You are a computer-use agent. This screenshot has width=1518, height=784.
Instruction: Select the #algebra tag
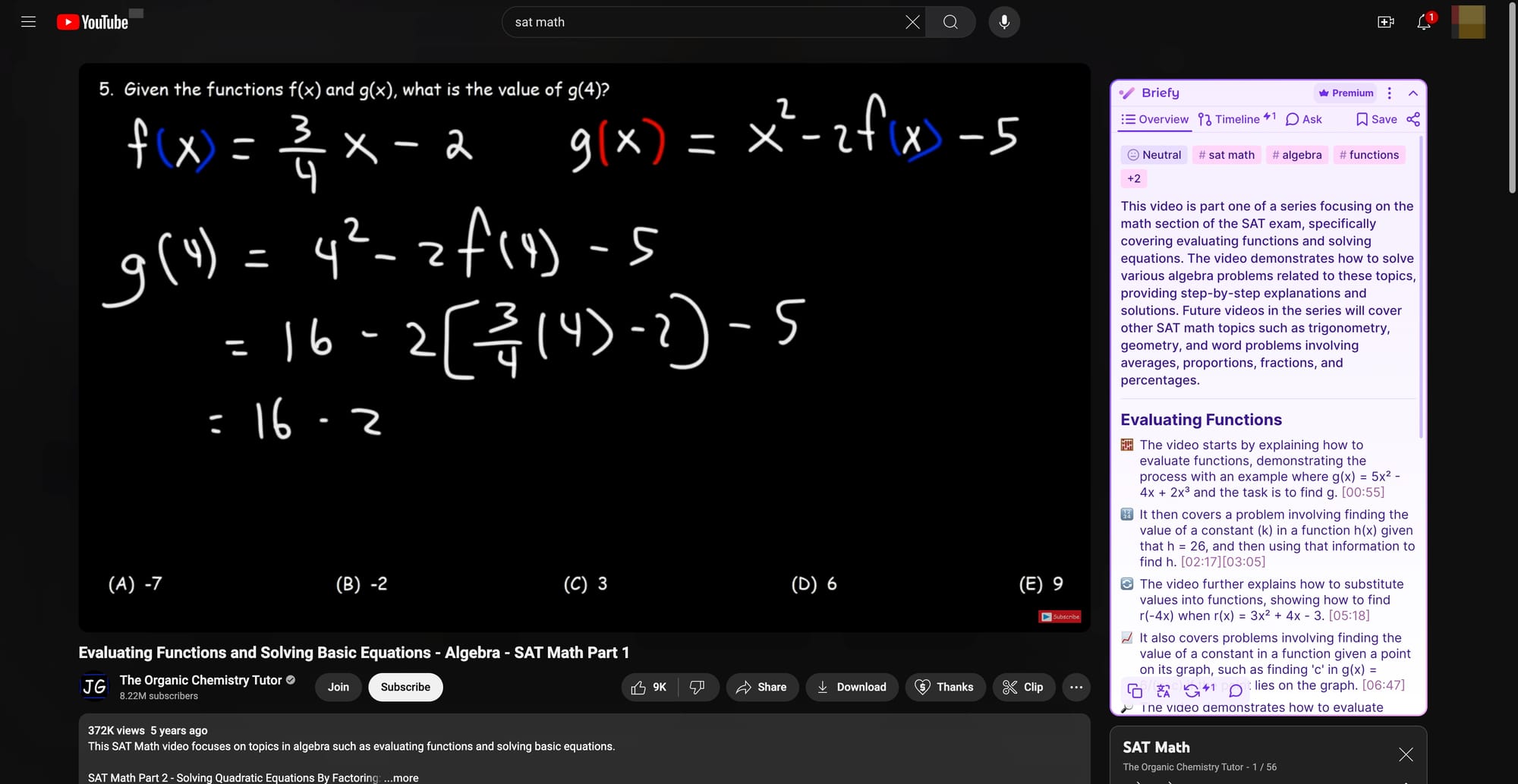point(1297,155)
